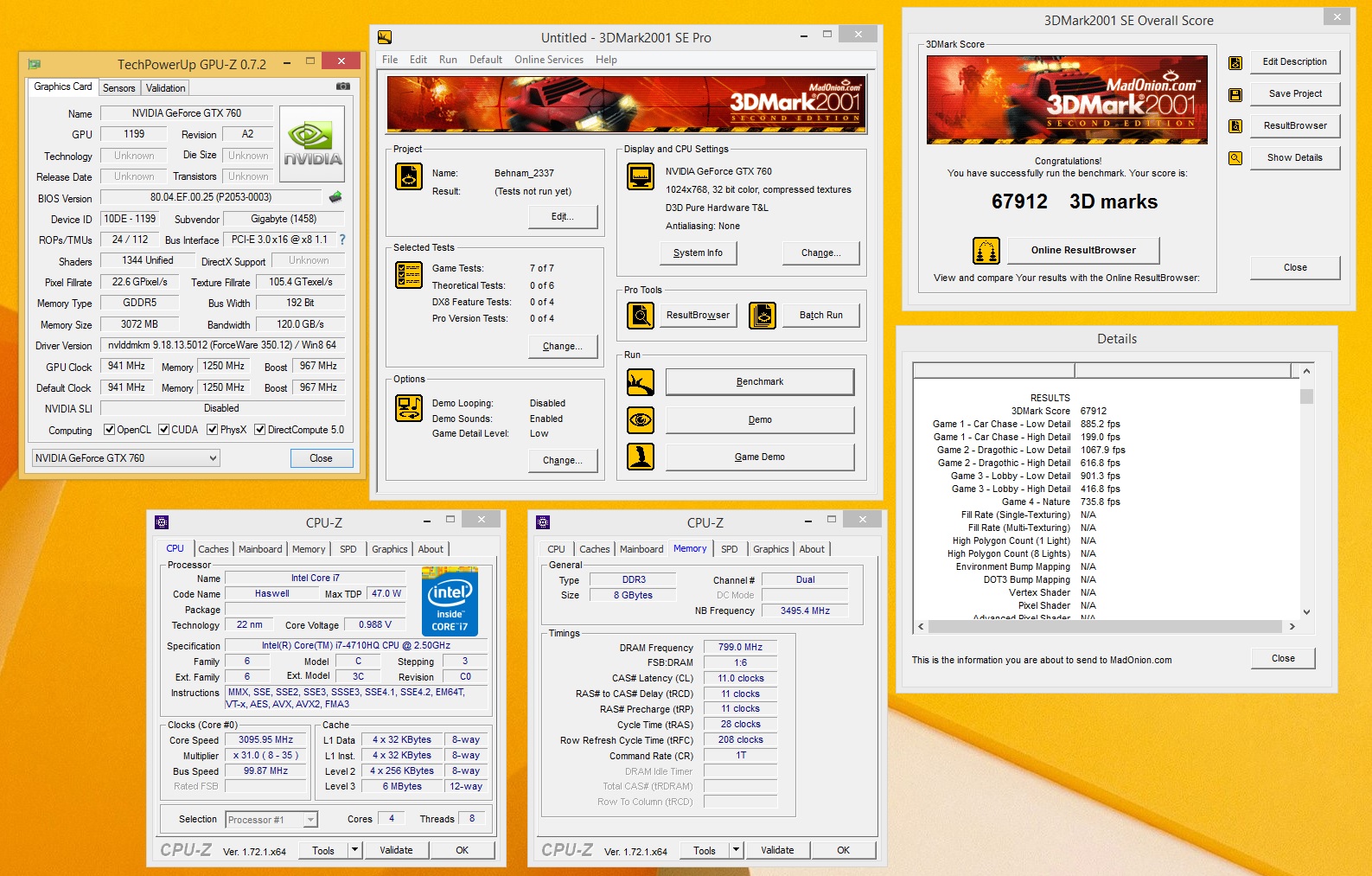Click Validate button in left CPU-Z
The height and width of the screenshot is (876, 1372).
[396, 850]
